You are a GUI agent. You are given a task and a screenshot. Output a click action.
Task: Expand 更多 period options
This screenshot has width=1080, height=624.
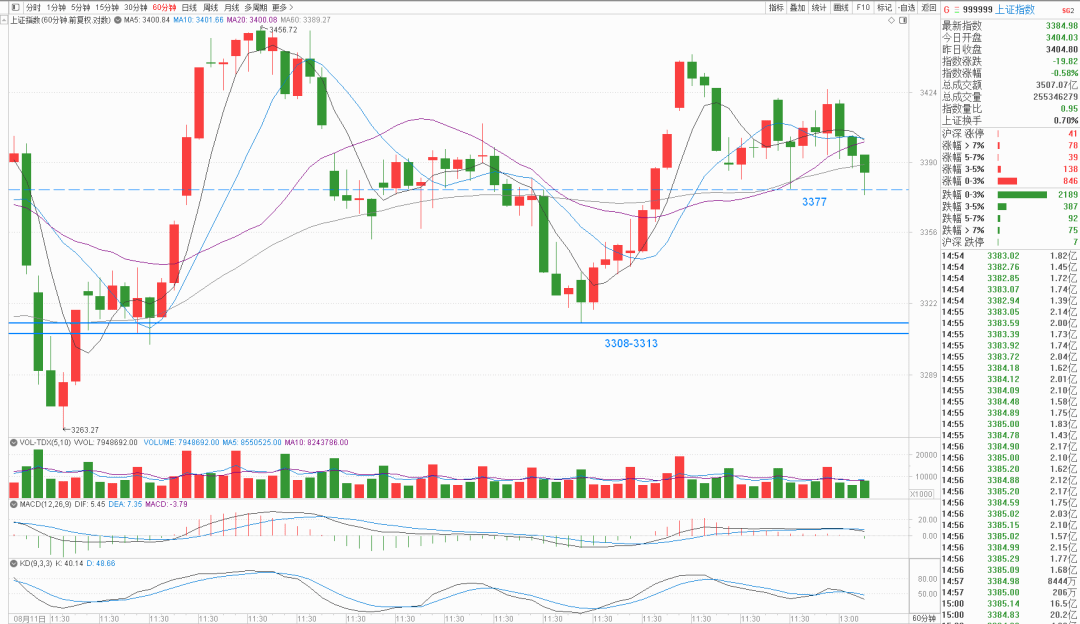(x=282, y=8)
